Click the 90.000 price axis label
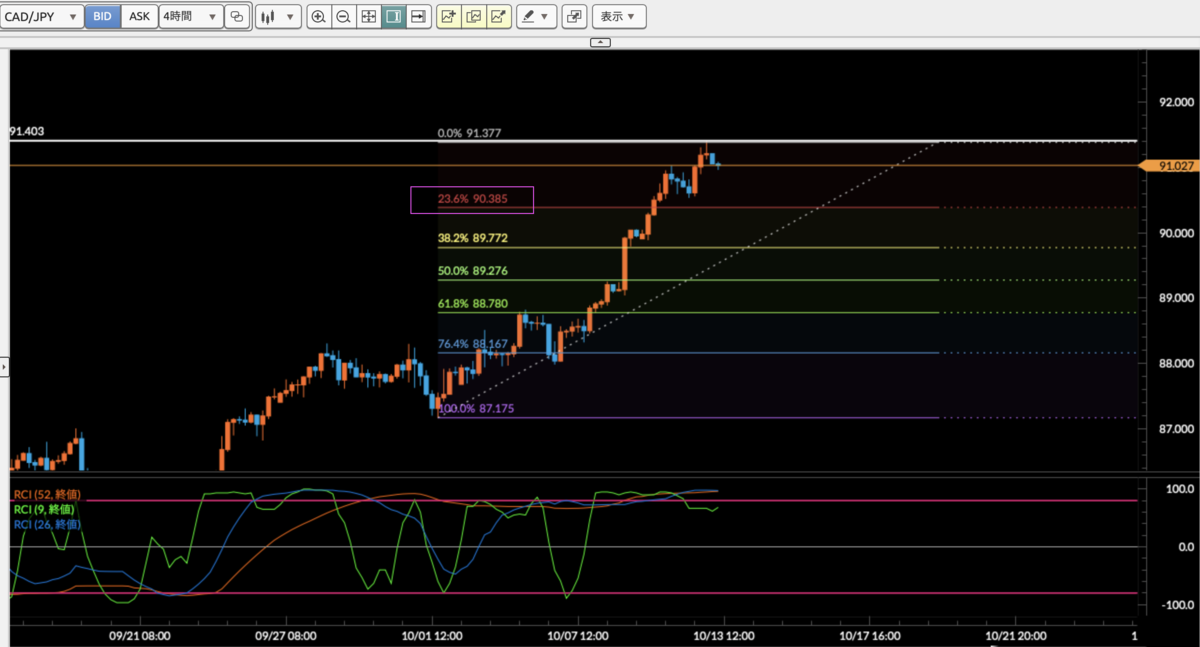 (1176, 232)
